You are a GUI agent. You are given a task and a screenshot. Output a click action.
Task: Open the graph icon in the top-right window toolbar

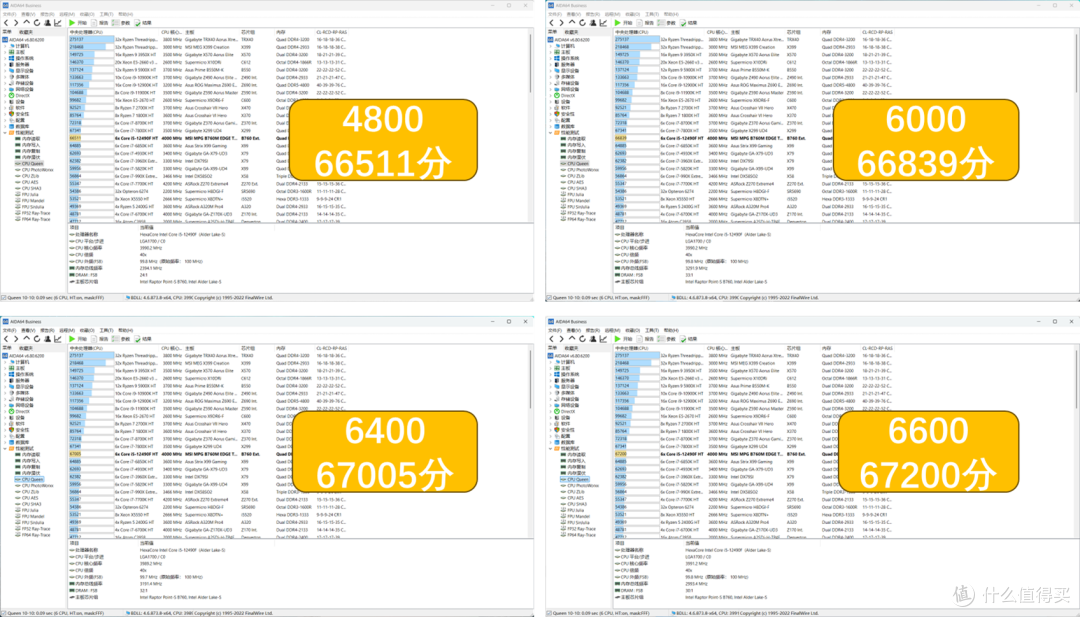[x=603, y=23]
